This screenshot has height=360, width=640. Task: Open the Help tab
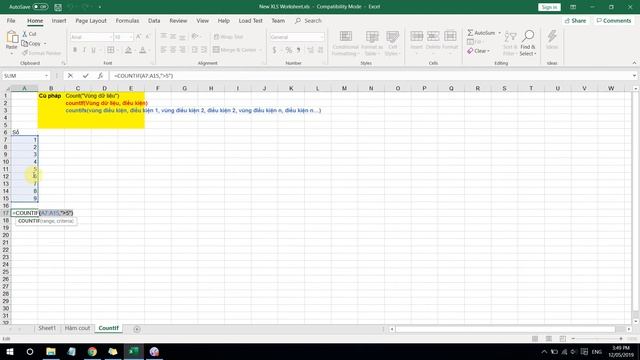click(223, 20)
